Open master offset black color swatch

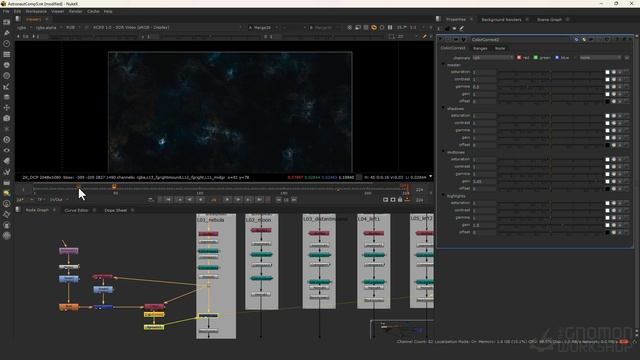pyautogui.click(x=607, y=101)
